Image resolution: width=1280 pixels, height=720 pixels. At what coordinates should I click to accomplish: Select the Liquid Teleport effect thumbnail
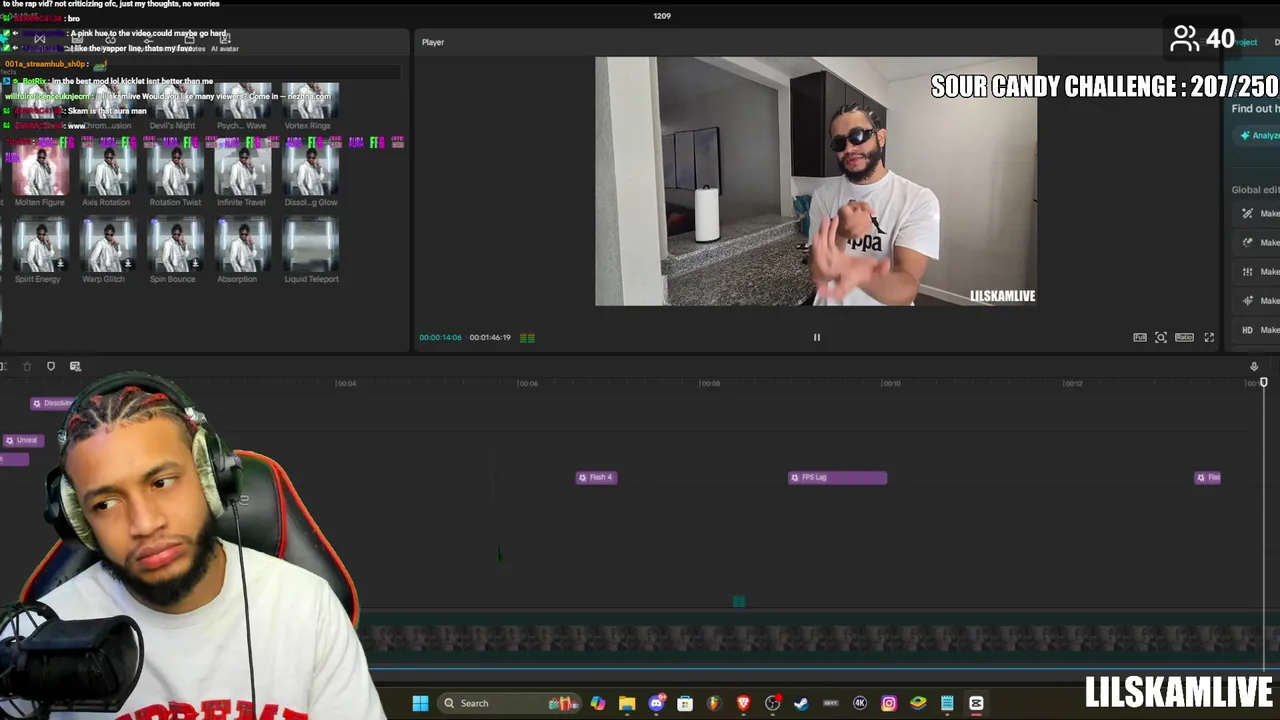[x=310, y=246]
